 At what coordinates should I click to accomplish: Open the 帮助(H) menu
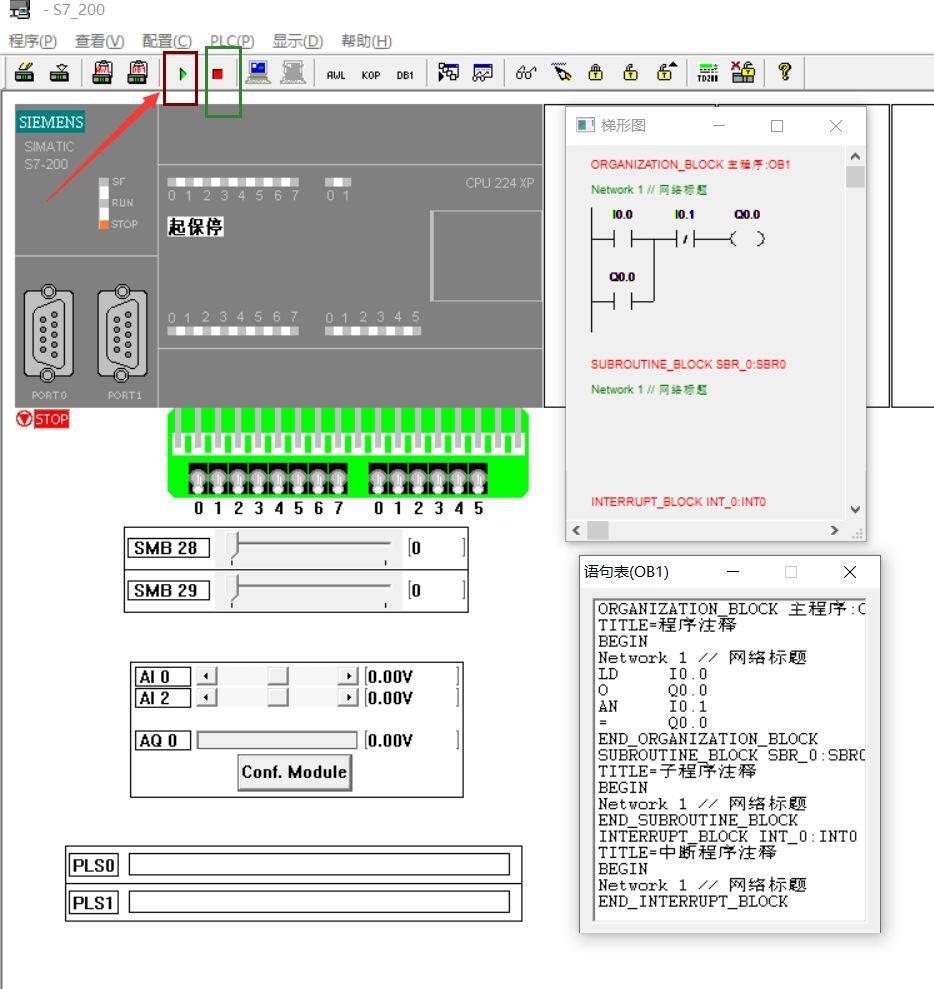(366, 41)
